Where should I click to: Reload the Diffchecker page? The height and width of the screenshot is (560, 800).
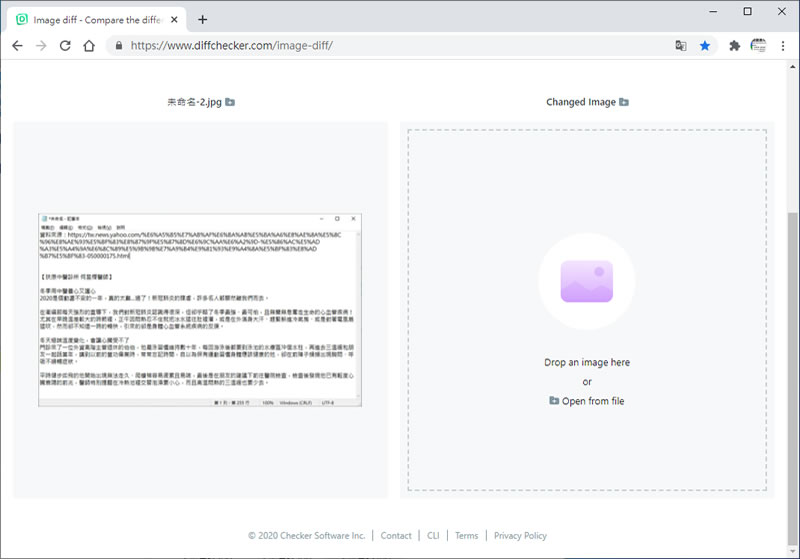pos(65,46)
